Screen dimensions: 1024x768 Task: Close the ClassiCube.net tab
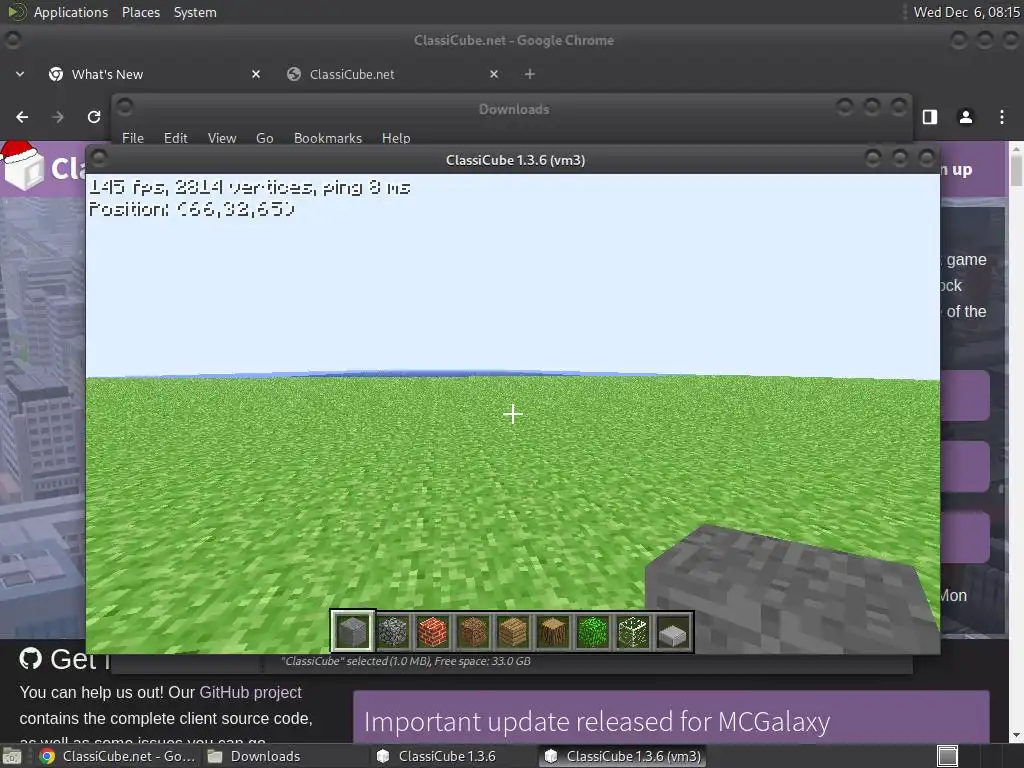(x=494, y=74)
